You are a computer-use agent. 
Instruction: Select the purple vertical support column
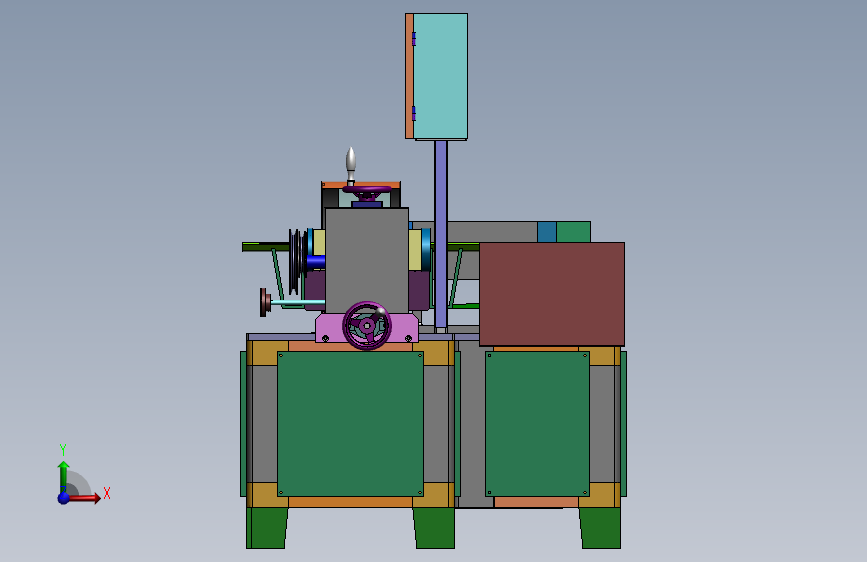coord(441,234)
